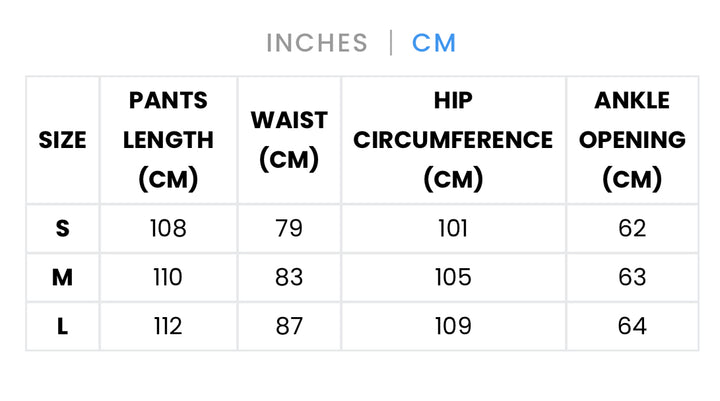Click the ankle opening value 64

632,326
